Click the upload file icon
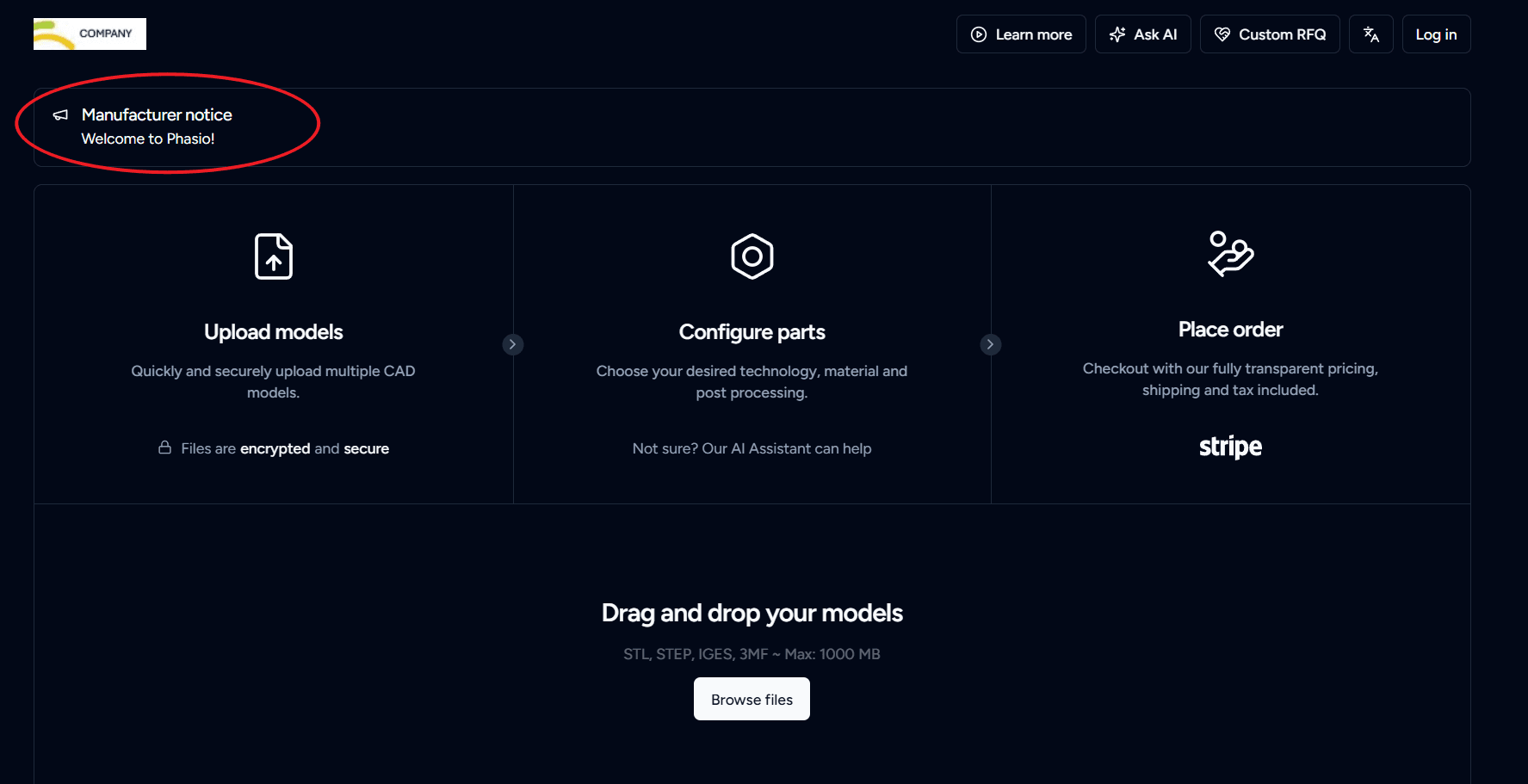1528x784 pixels. (274, 256)
